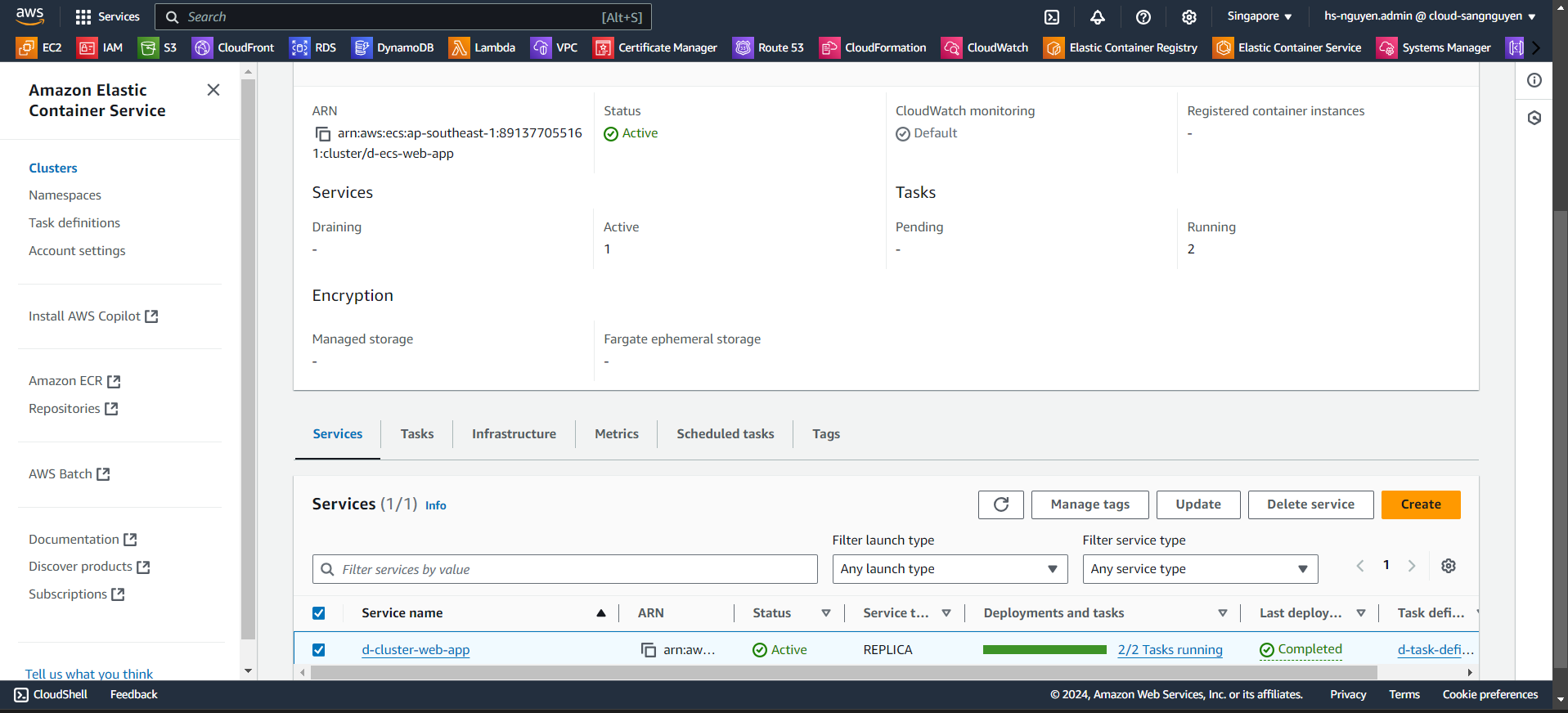Open services table preferences gear
1568x713 pixels.
coord(1449,566)
